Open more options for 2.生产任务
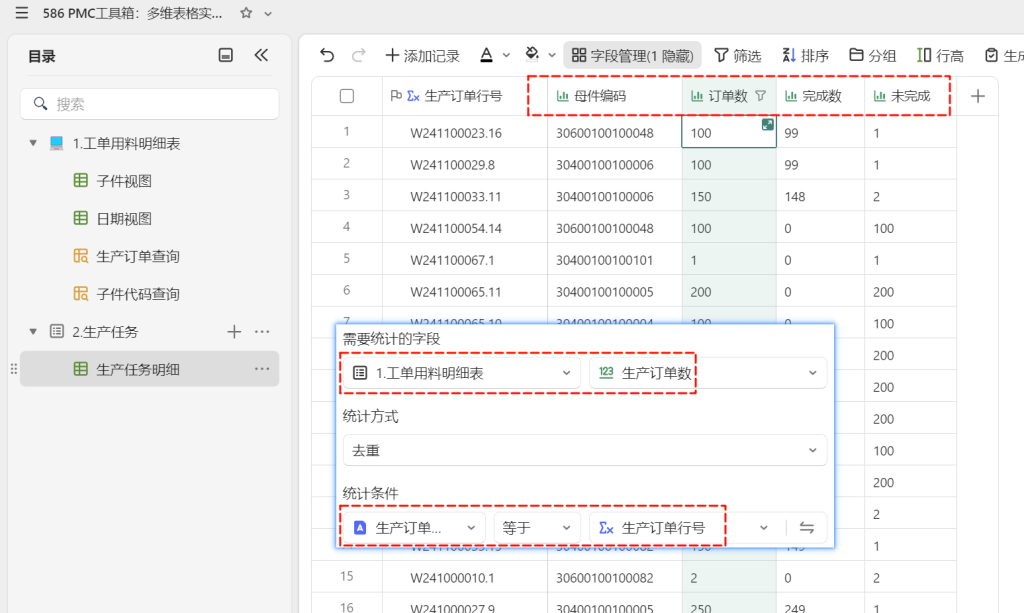 tap(262, 332)
